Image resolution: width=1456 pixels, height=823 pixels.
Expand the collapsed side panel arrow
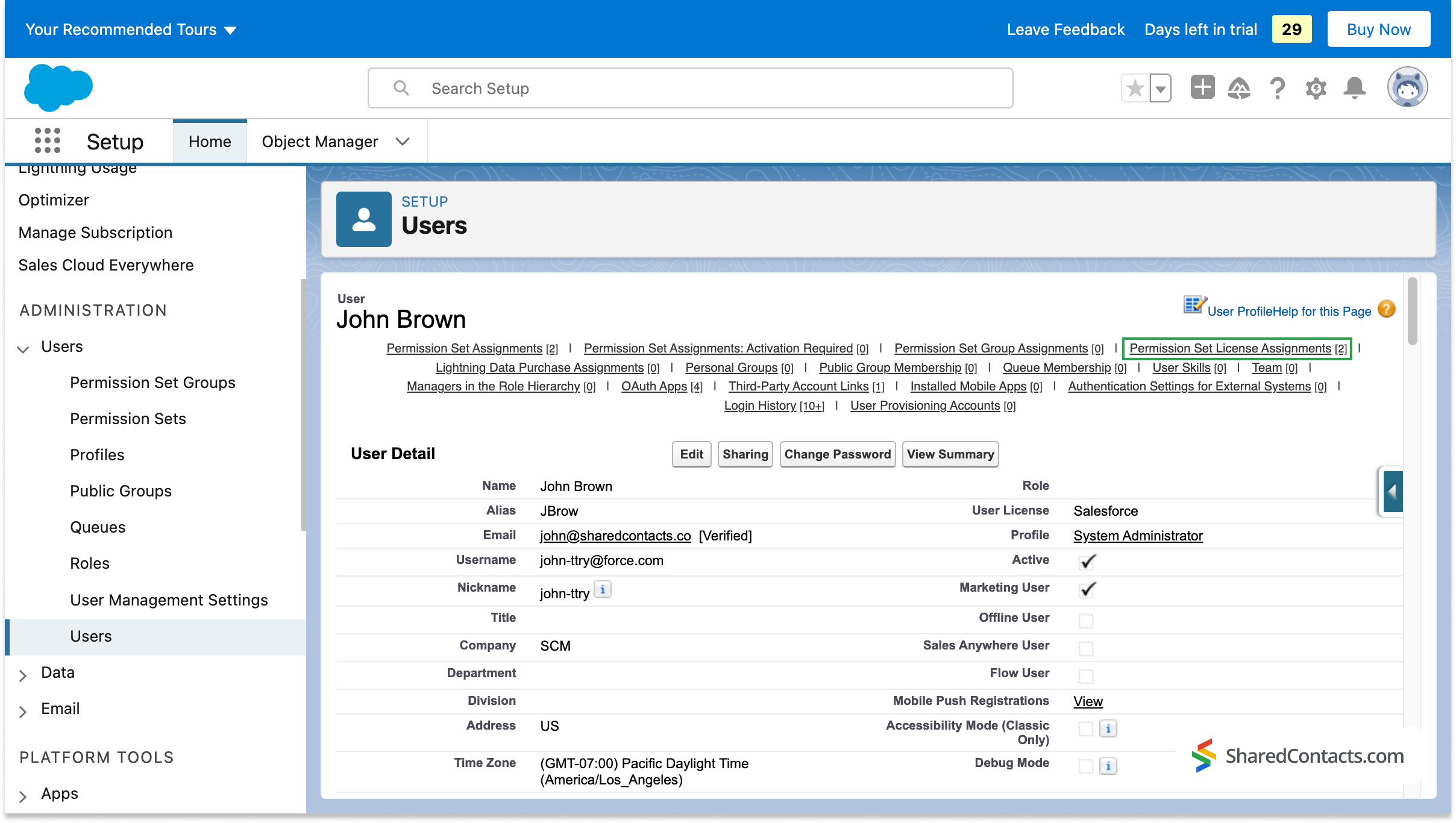point(1393,492)
